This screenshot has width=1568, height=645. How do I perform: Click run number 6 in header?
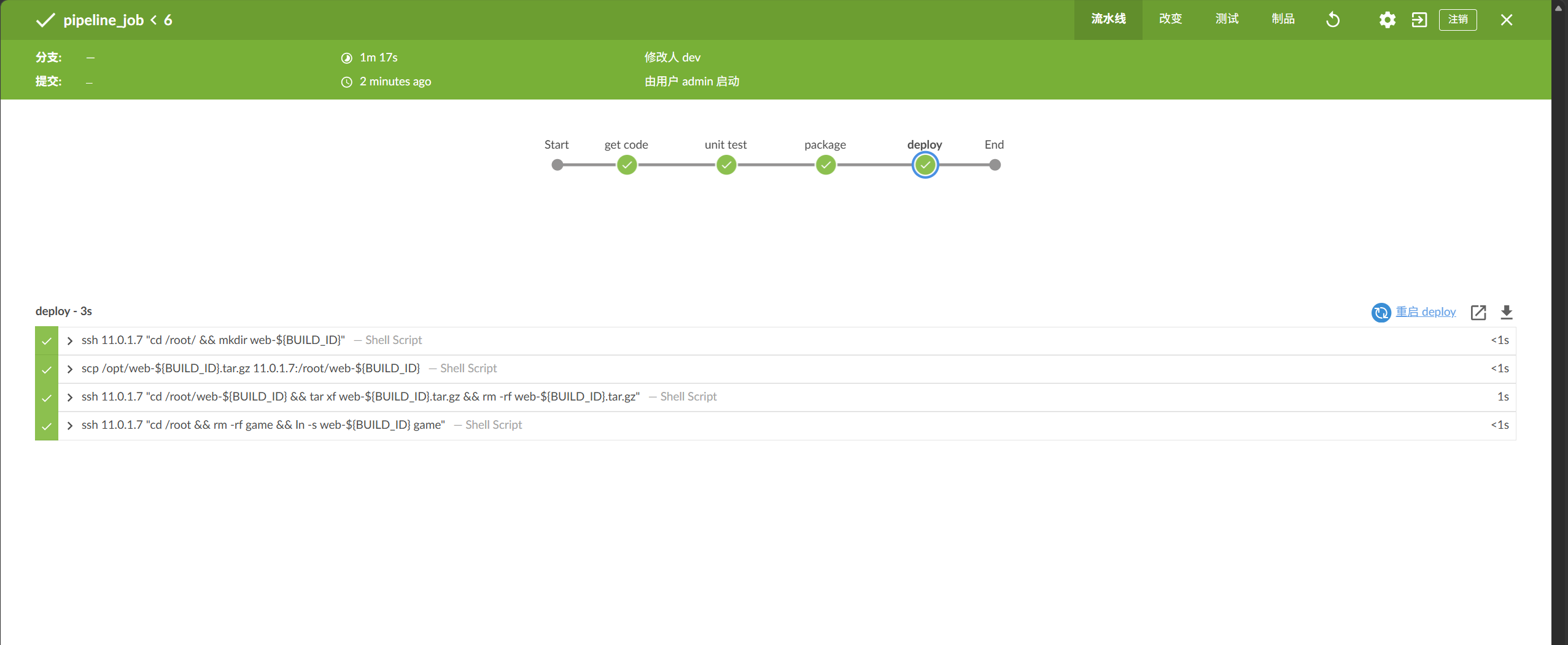click(x=168, y=20)
